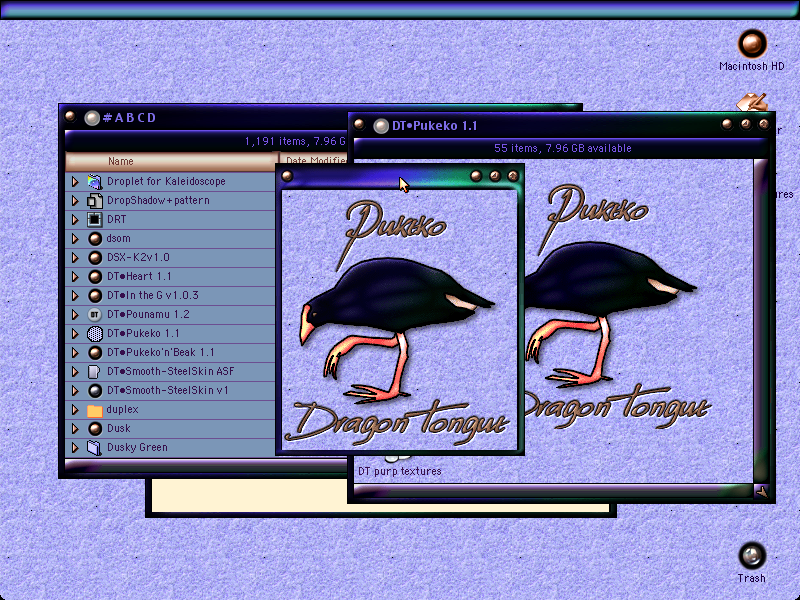Click the DropShadow+pattern file icon

coord(94,201)
